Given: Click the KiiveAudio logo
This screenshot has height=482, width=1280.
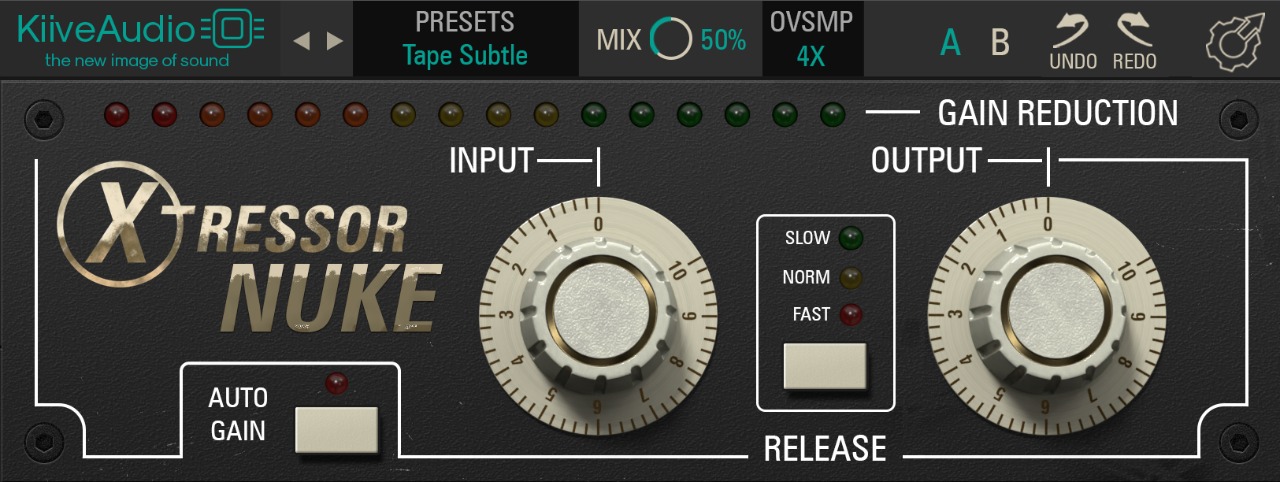Looking at the screenshot, I should (140, 39).
